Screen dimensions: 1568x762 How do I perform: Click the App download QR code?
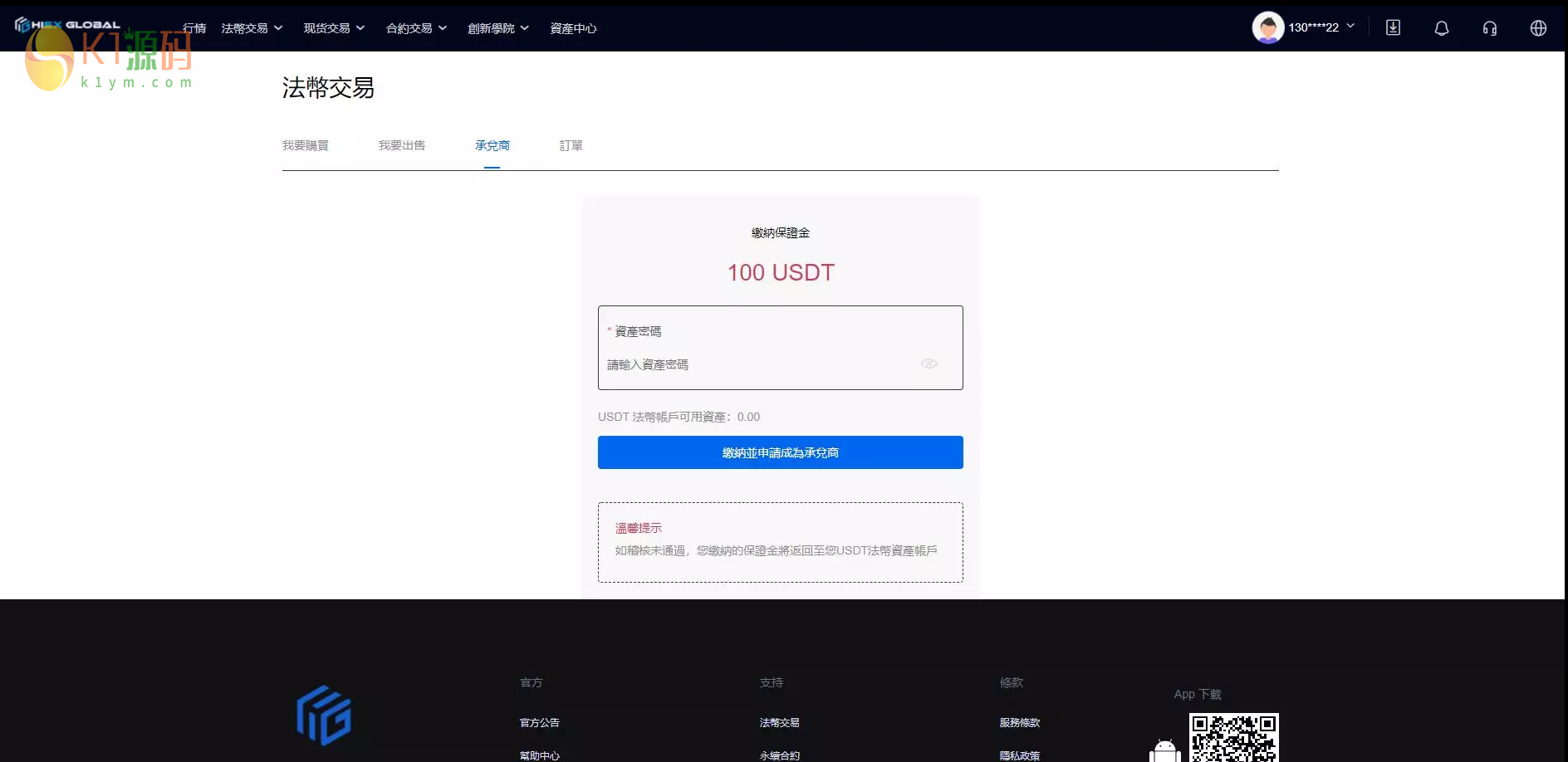click(x=1234, y=737)
